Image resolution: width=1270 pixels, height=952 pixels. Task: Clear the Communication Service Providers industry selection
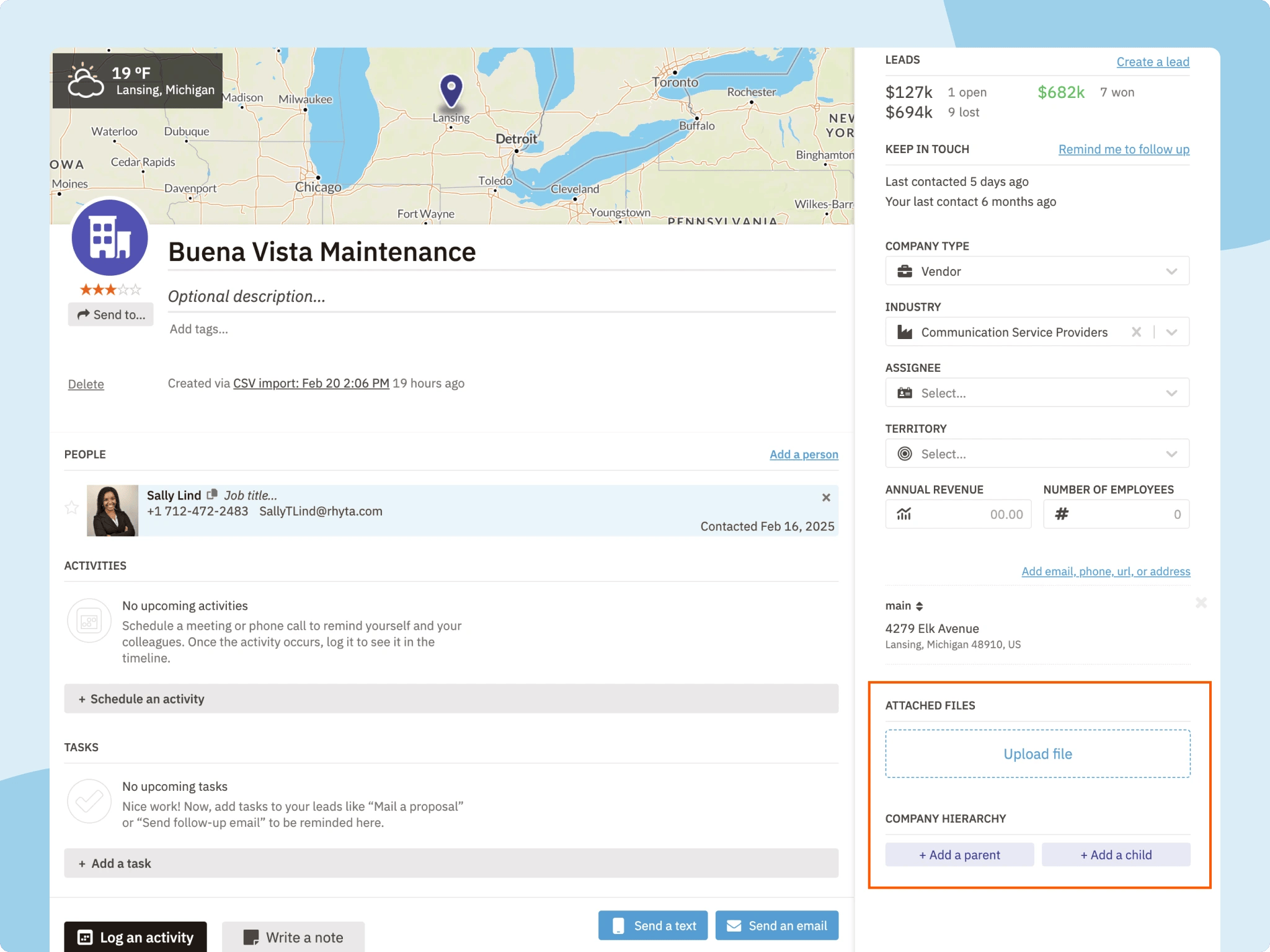(1136, 332)
